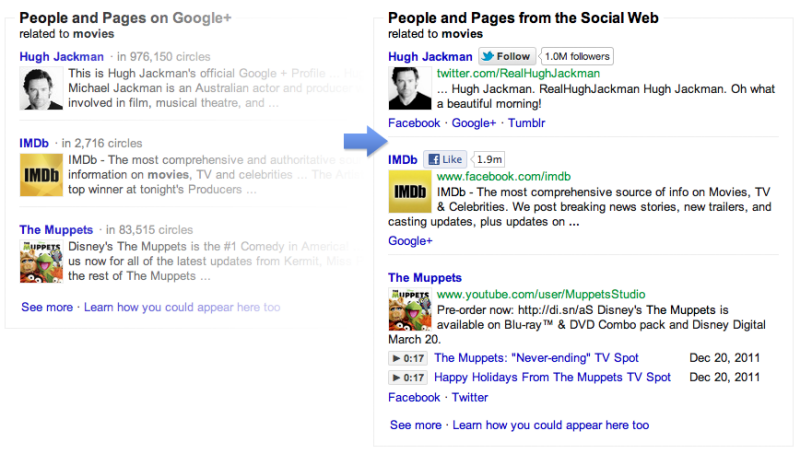Click Hugh Jackman's photo in right panel

coord(408,89)
